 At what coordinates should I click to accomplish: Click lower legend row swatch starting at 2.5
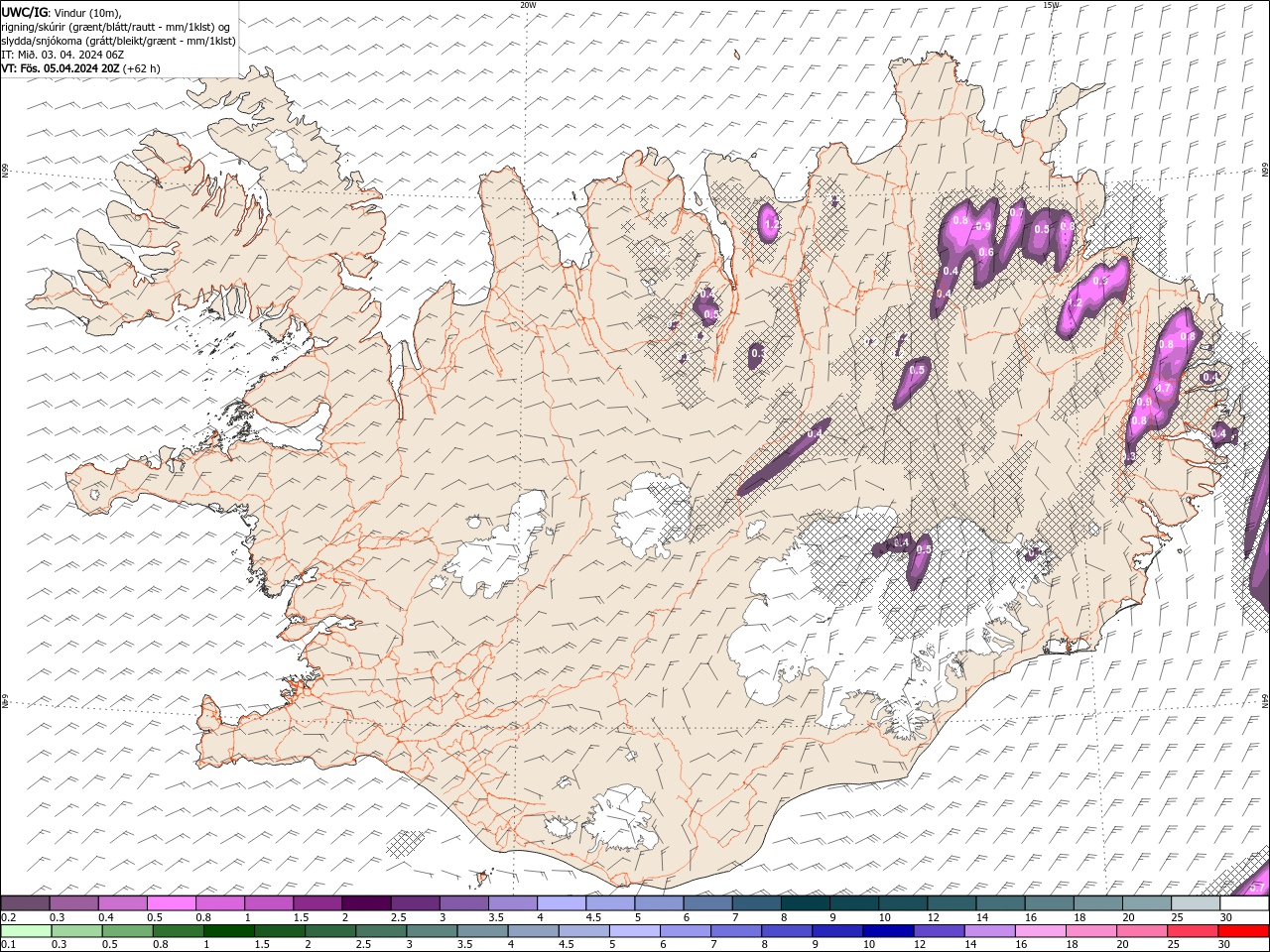380,931
